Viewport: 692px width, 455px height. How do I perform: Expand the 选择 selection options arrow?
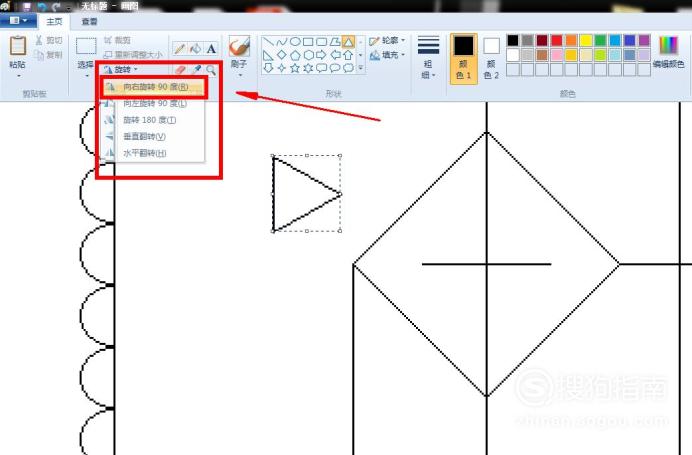[86, 76]
